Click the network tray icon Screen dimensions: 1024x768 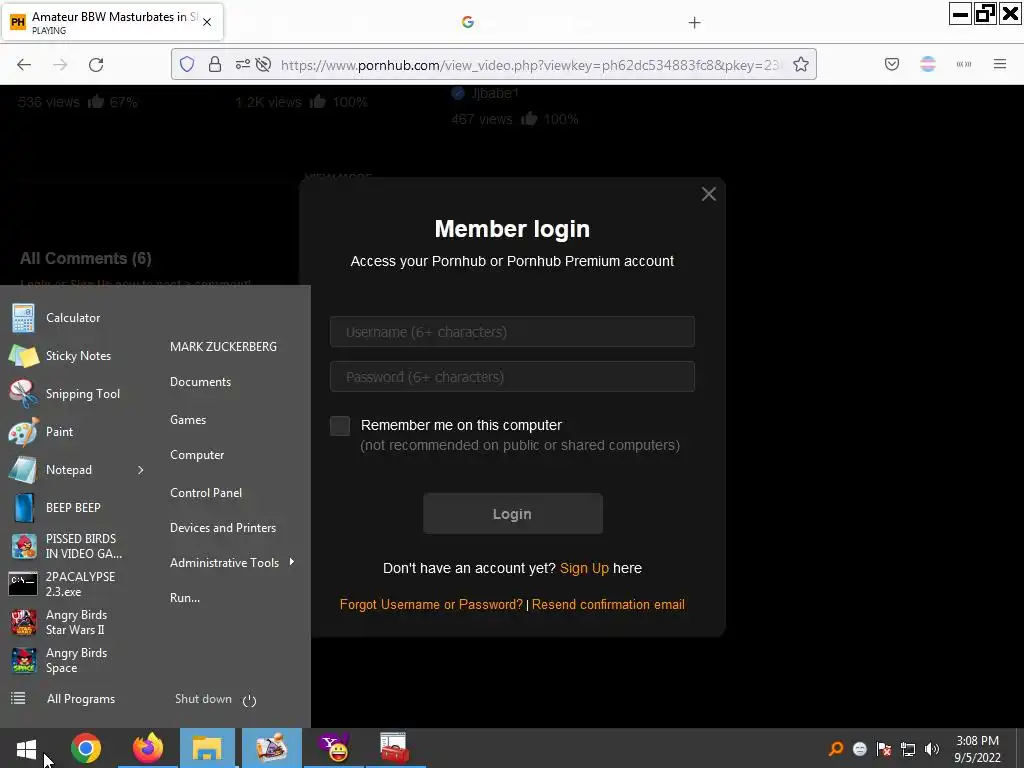click(908, 749)
